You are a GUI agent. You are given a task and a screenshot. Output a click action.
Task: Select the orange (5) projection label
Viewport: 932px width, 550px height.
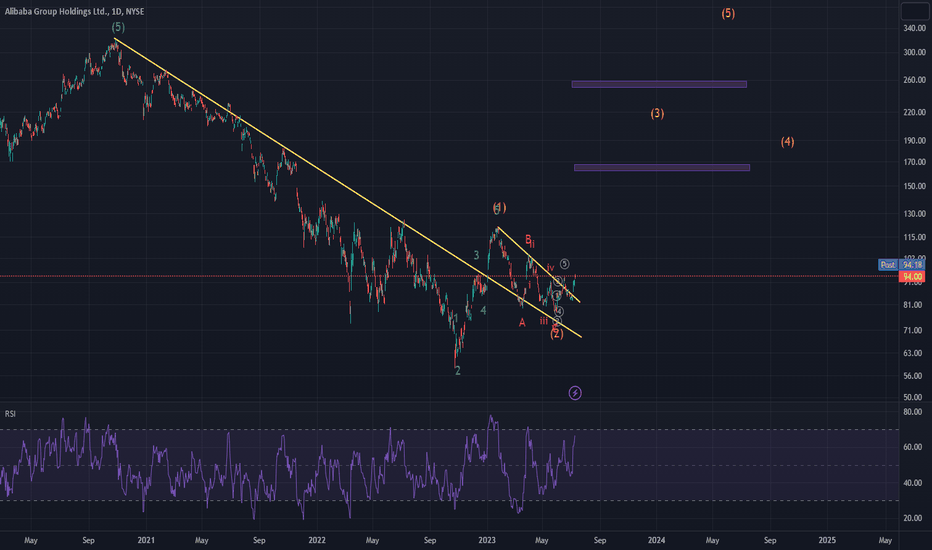[728, 13]
